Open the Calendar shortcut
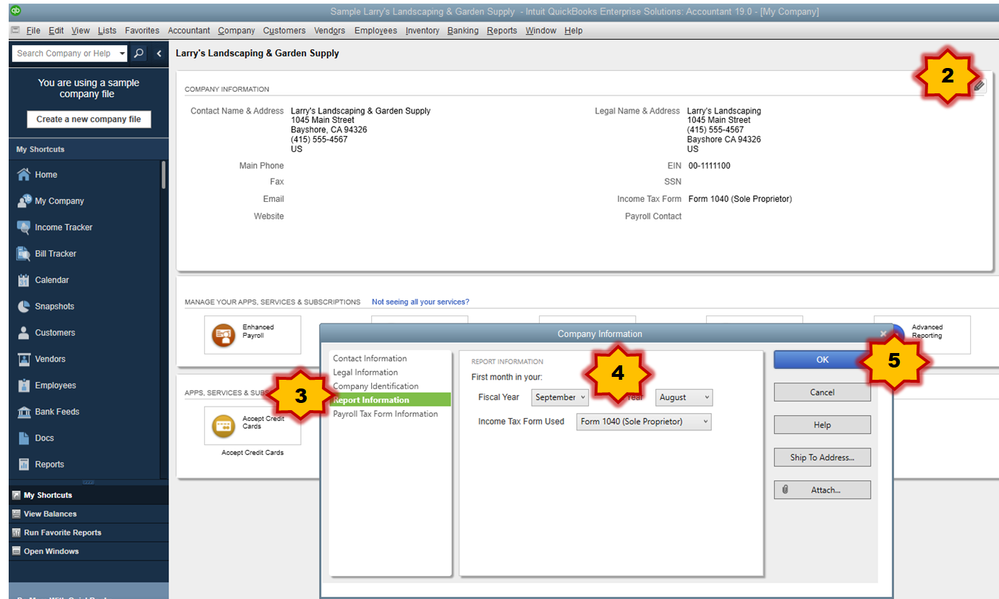 [52, 280]
